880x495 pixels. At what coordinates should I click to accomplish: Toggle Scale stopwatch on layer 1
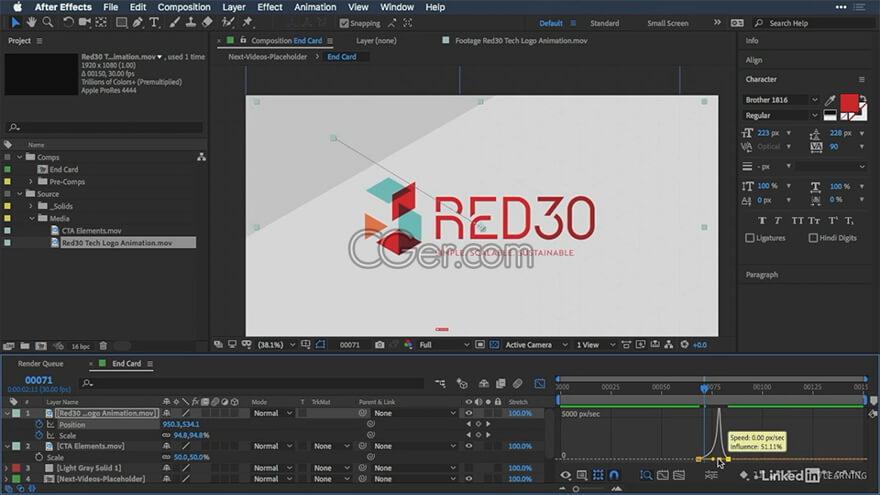click(x=39, y=435)
